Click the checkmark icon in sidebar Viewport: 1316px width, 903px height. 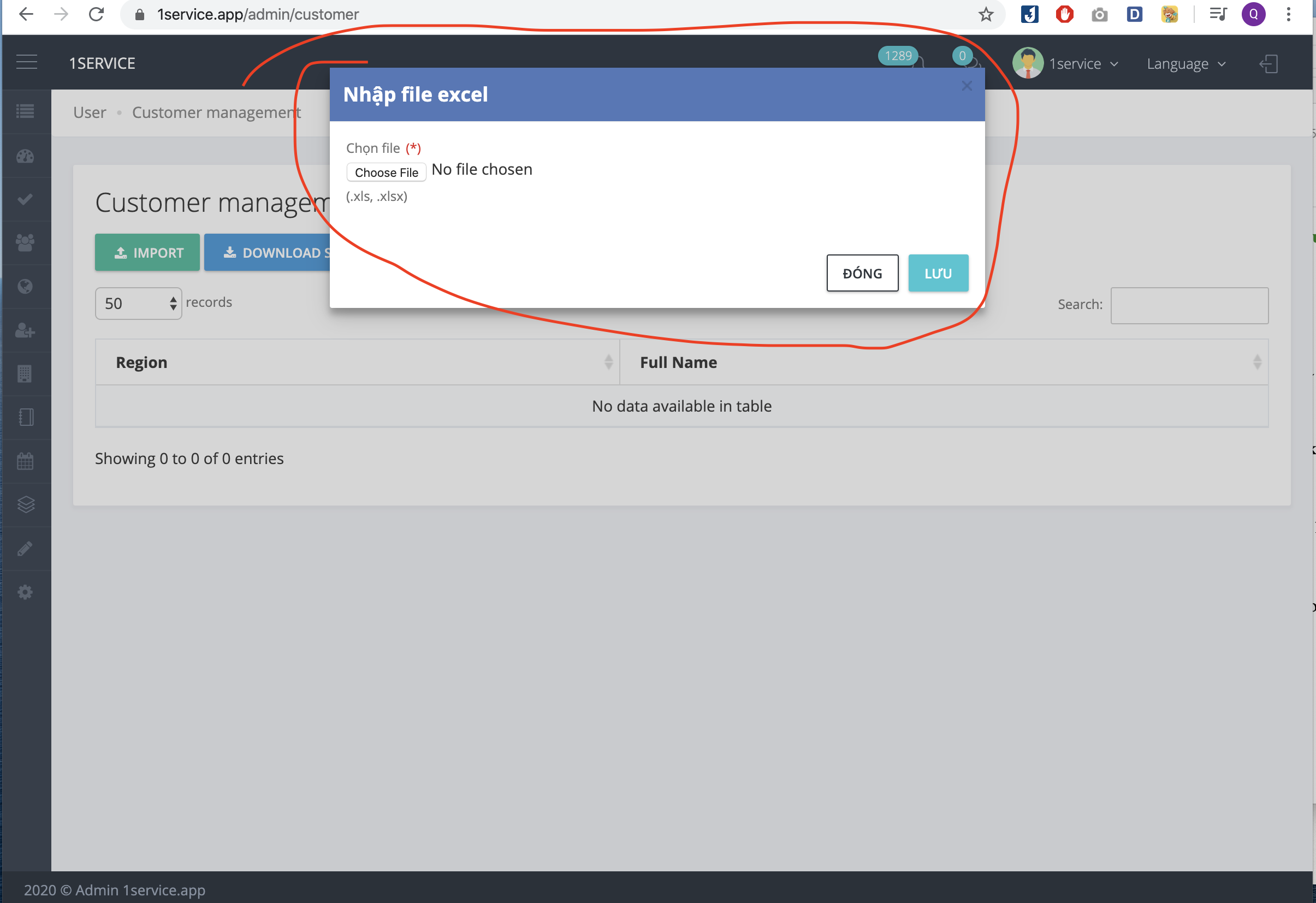[25, 199]
